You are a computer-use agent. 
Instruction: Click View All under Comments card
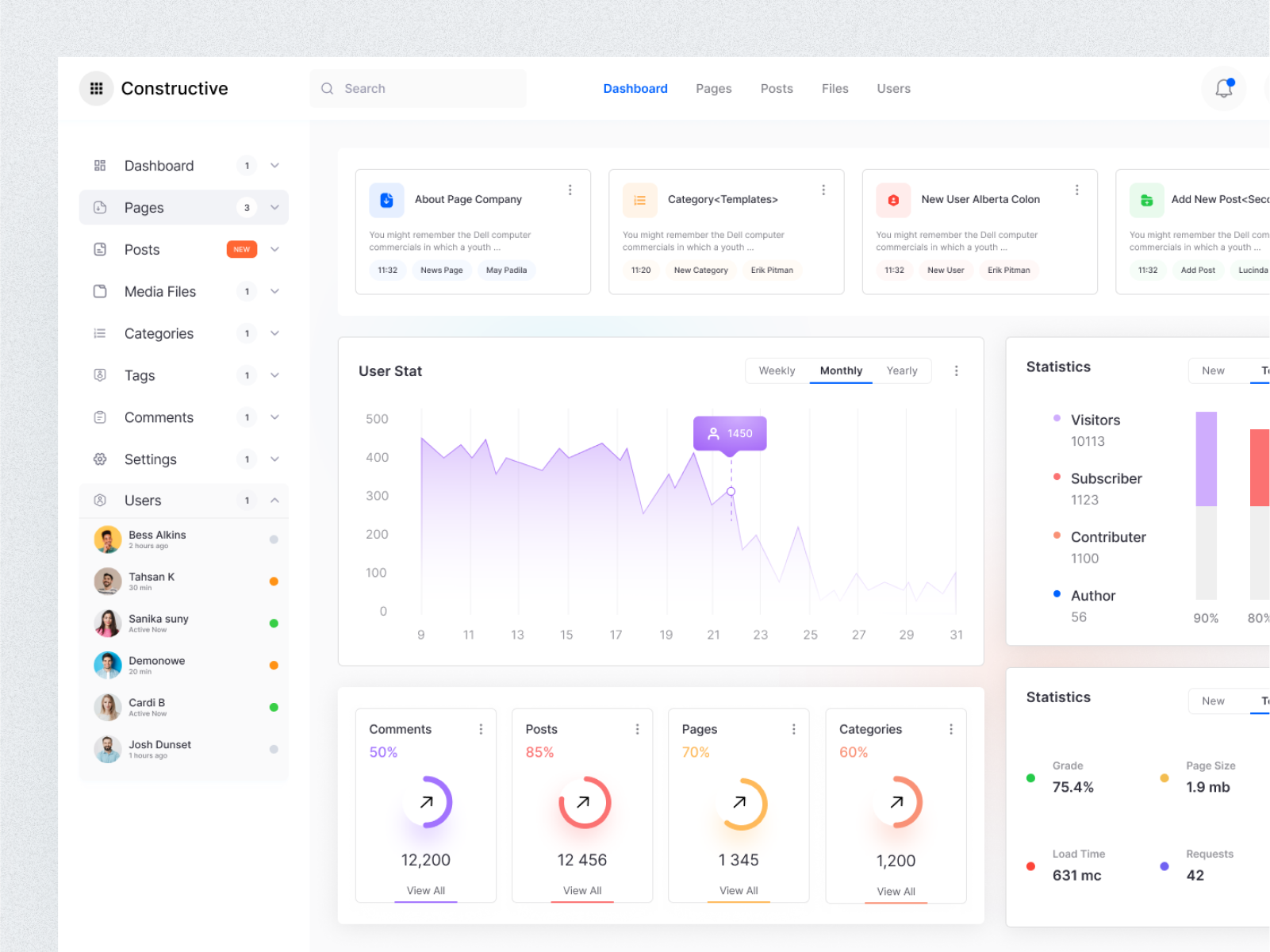coord(425,890)
